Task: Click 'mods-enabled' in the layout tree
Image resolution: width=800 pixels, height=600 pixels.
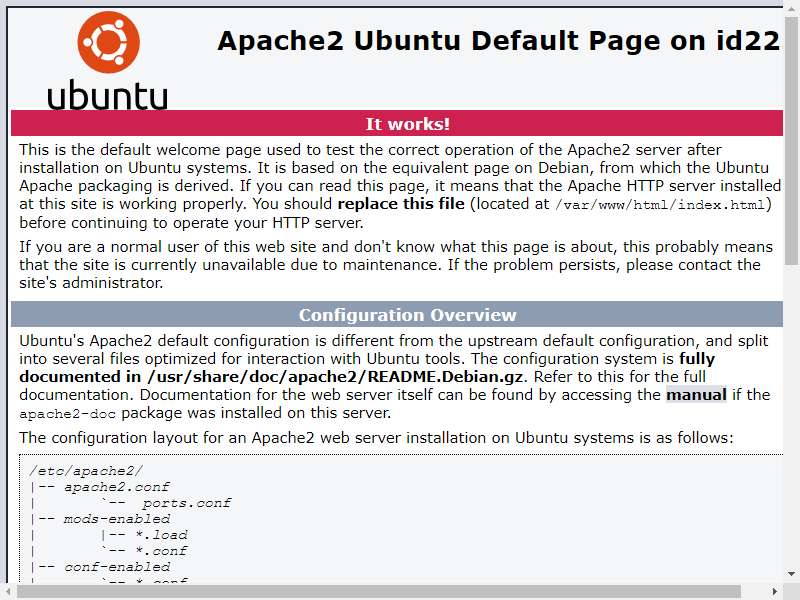Action: pos(116,519)
